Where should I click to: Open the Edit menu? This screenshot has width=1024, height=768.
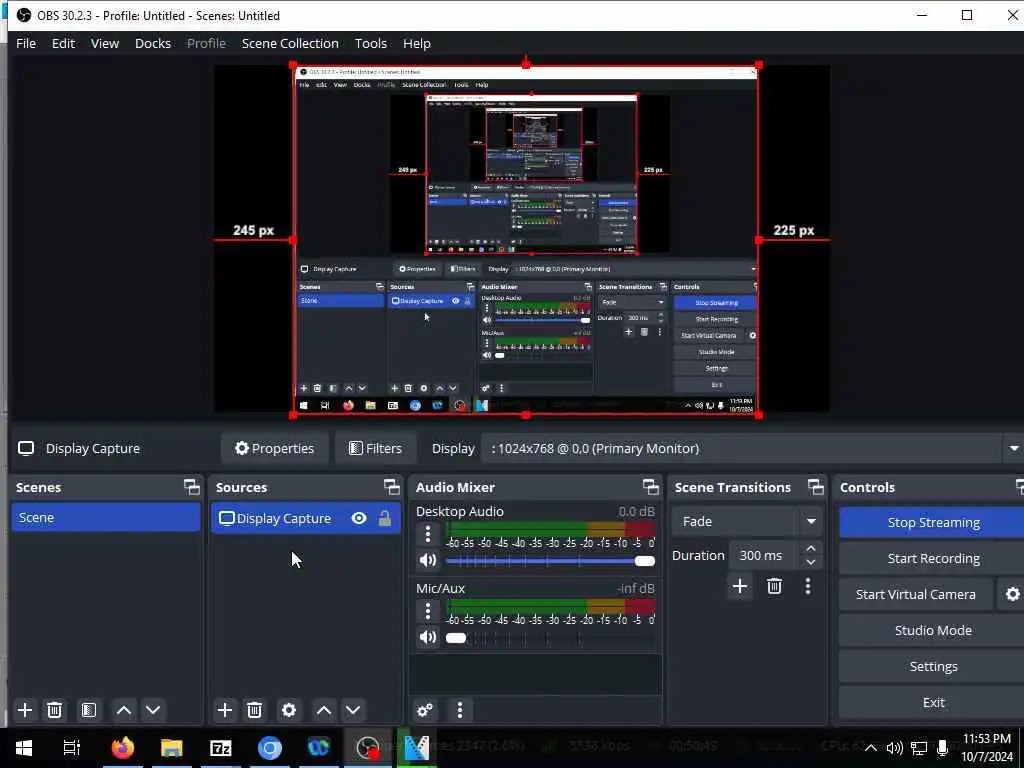click(x=63, y=43)
